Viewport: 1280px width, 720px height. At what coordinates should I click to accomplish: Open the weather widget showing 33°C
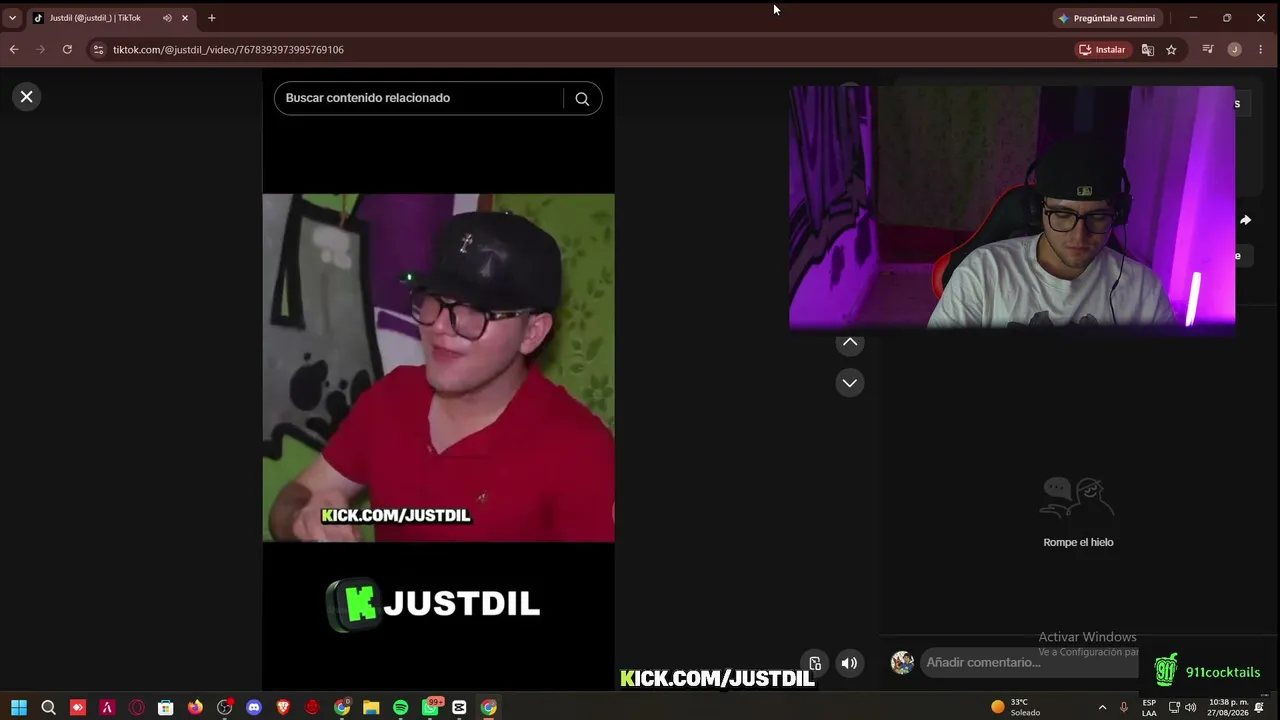coord(1016,707)
